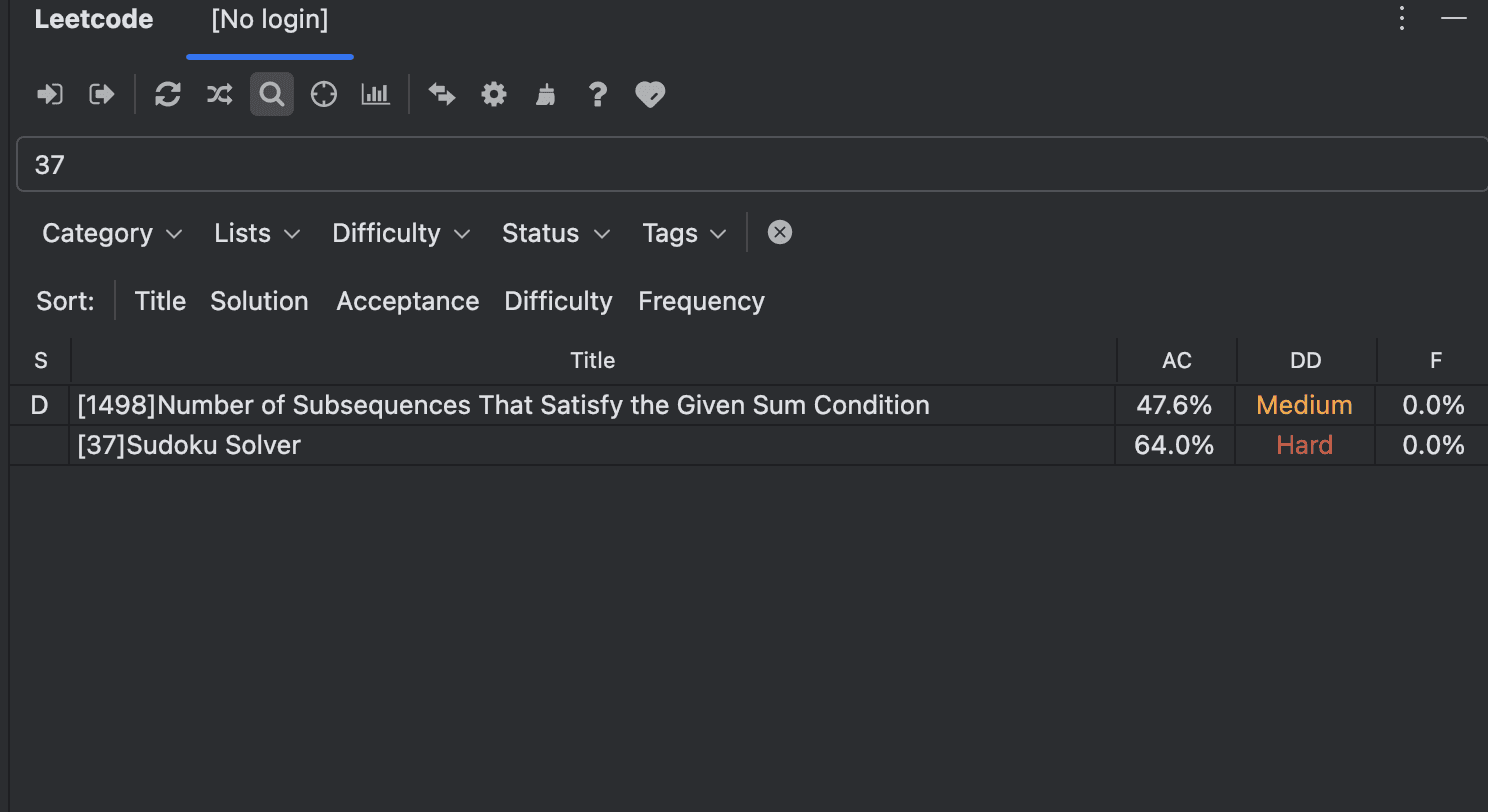Image resolution: width=1488 pixels, height=812 pixels.
Task: Open the progress bar chart icon
Action: click(x=375, y=94)
